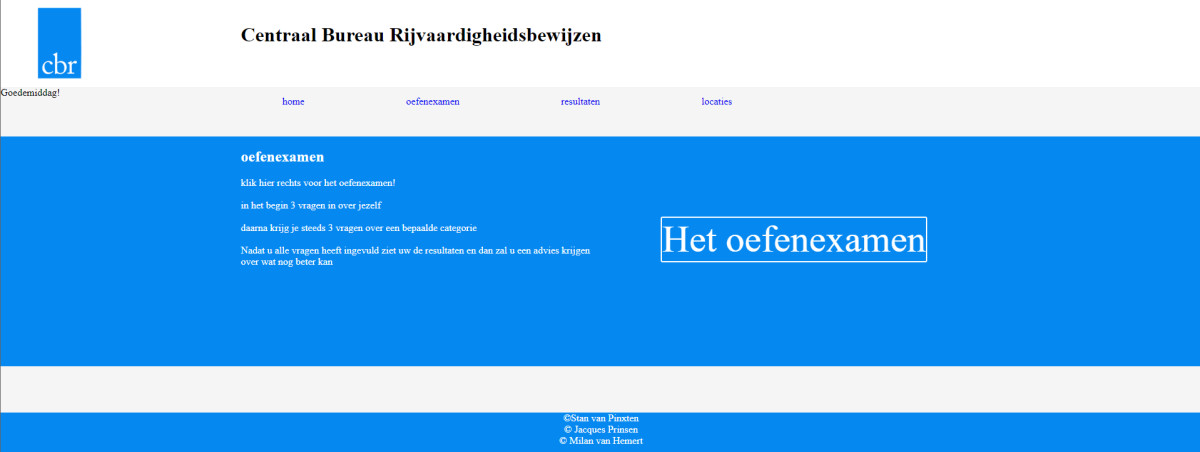Click the 'Centraal Bureau Rijvaardigheidsbewijzen' title
This screenshot has width=1200, height=452.
coord(421,35)
